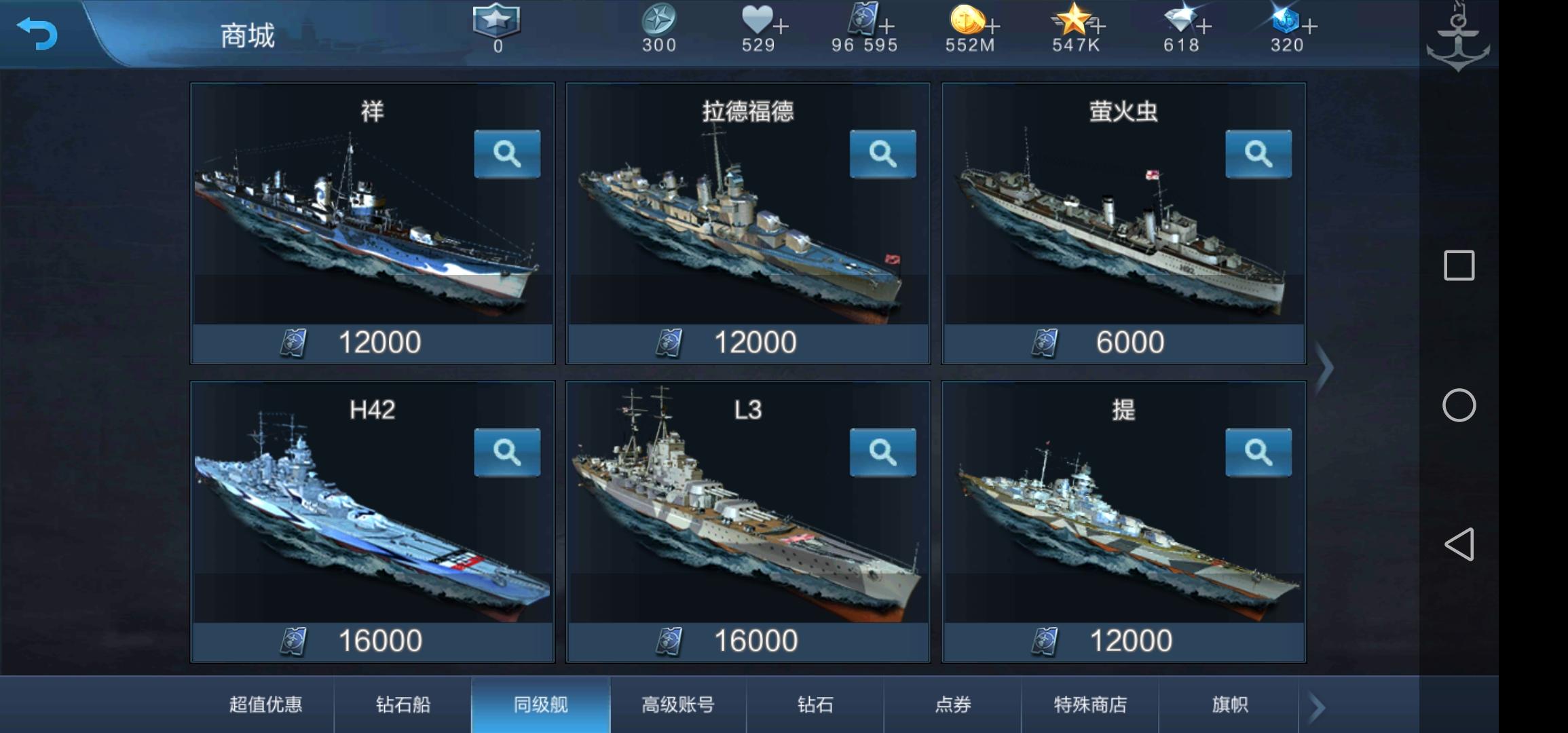
Task: Buy 祥 for 12000 tickets
Action: [x=373, y=343]
